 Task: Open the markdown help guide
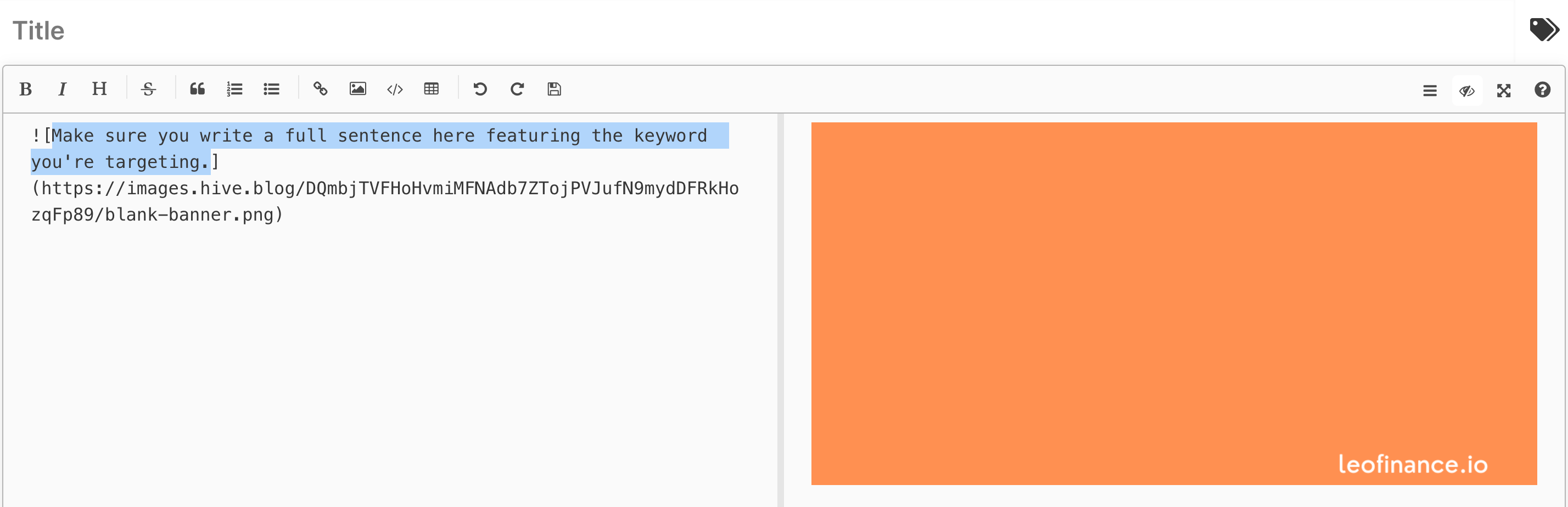(1542, 90)
